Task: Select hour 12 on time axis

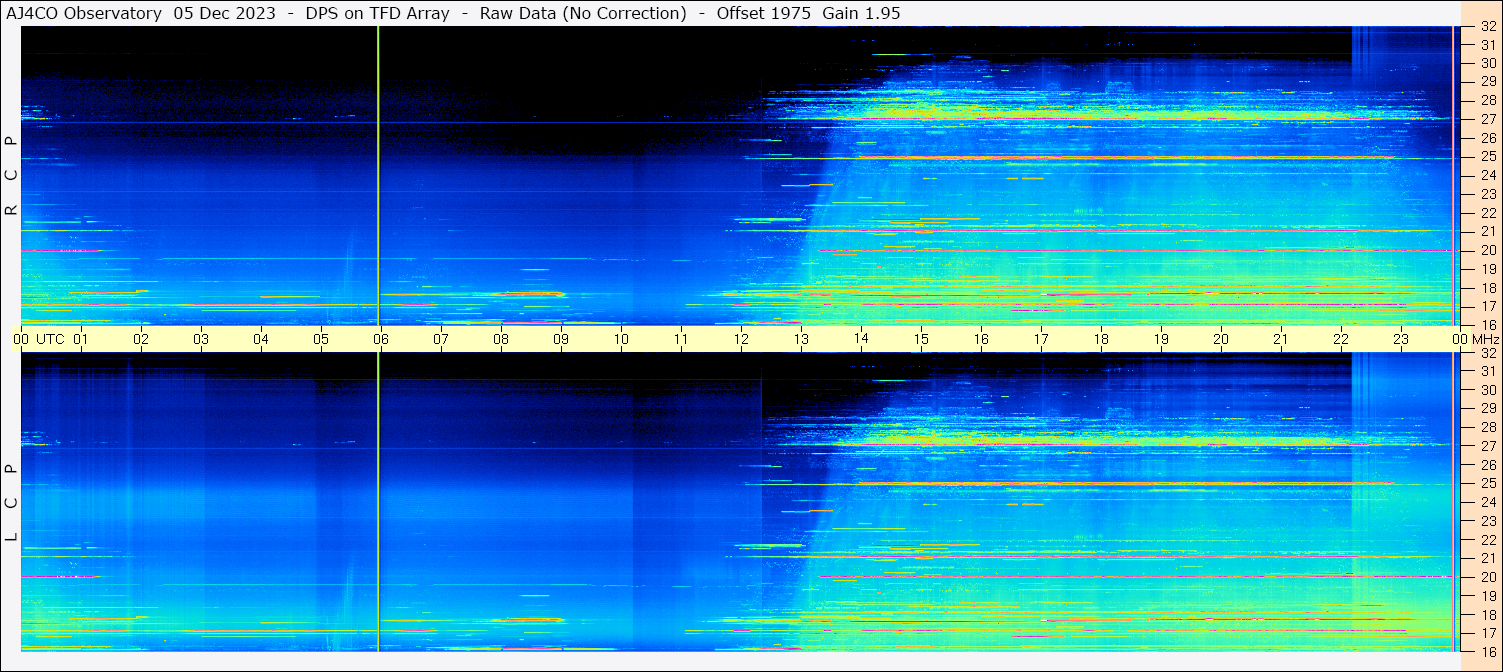Action: tap(741, 339)
